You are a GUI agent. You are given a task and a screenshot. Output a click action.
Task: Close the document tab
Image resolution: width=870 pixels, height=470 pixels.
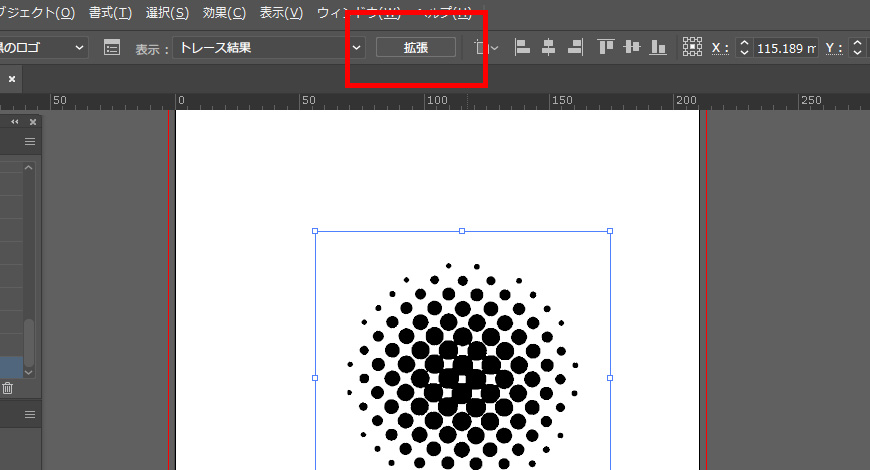point(12,78)
